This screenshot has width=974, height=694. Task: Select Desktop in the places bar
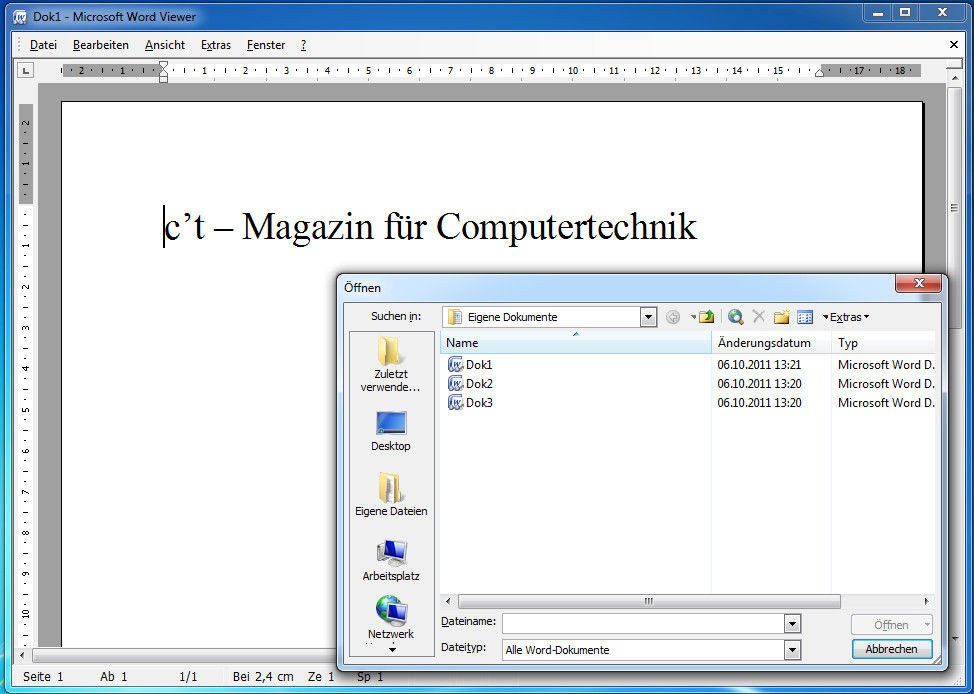pyautogui.click(x=391, y=431)
